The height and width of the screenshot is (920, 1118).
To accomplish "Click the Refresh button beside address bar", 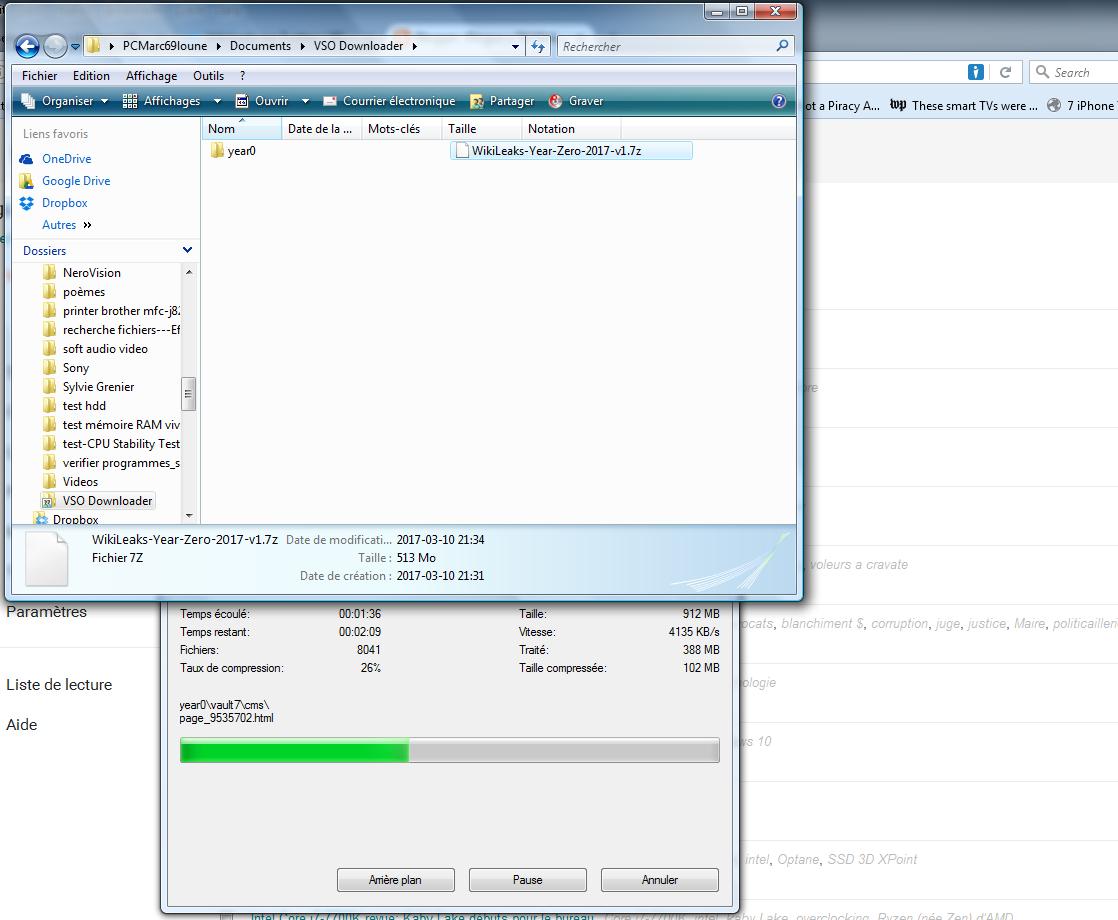I will (538, 46).
